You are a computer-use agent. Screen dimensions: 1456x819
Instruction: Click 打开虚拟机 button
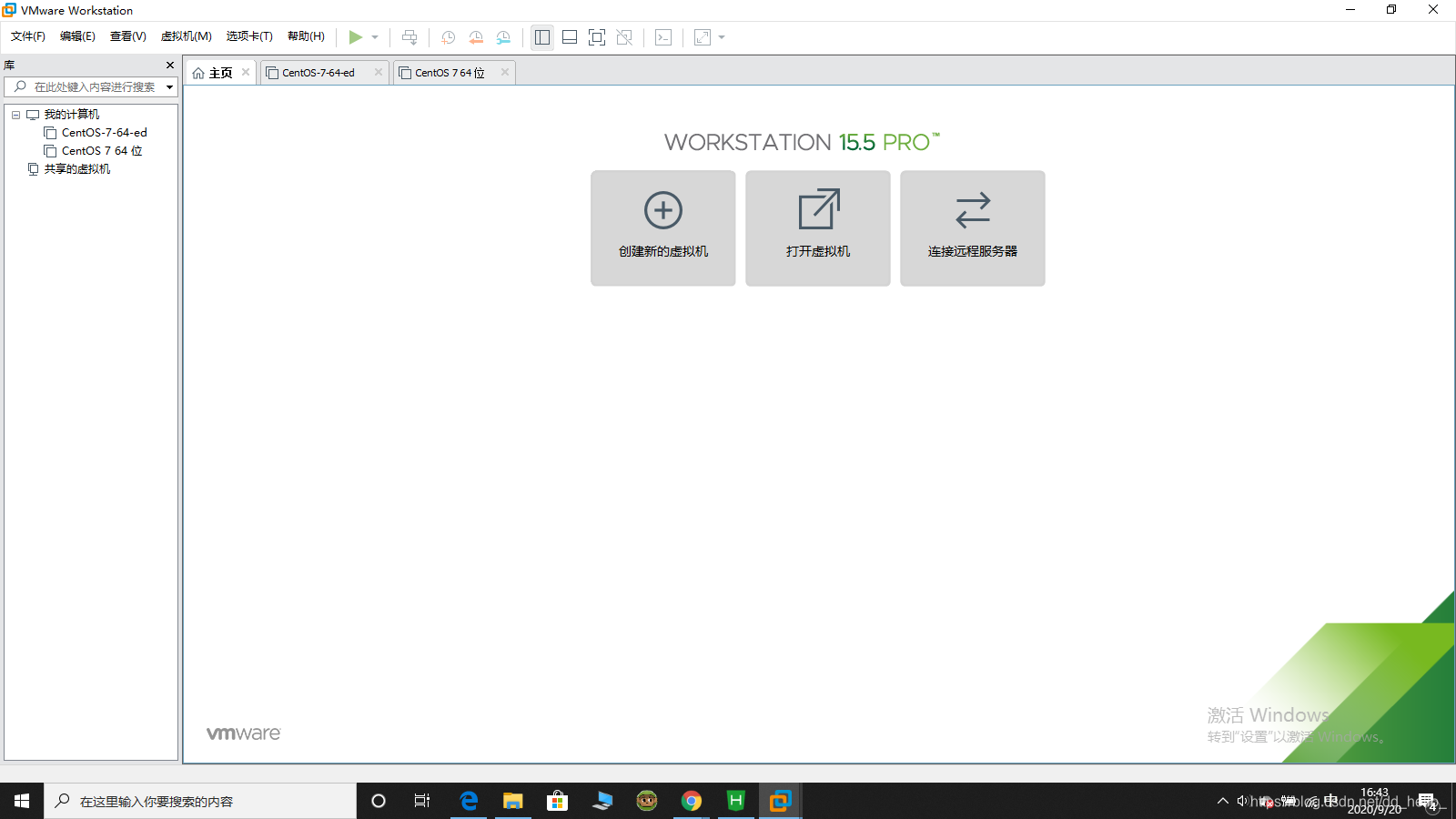pyautogui.click(x=818, y=228)
